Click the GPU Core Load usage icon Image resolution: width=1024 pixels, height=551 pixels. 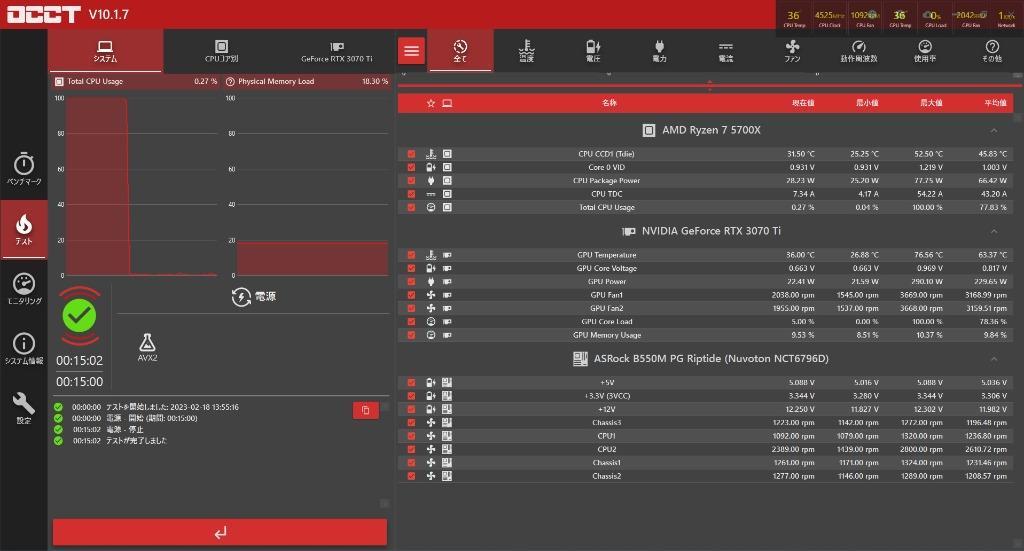[431, 321]
